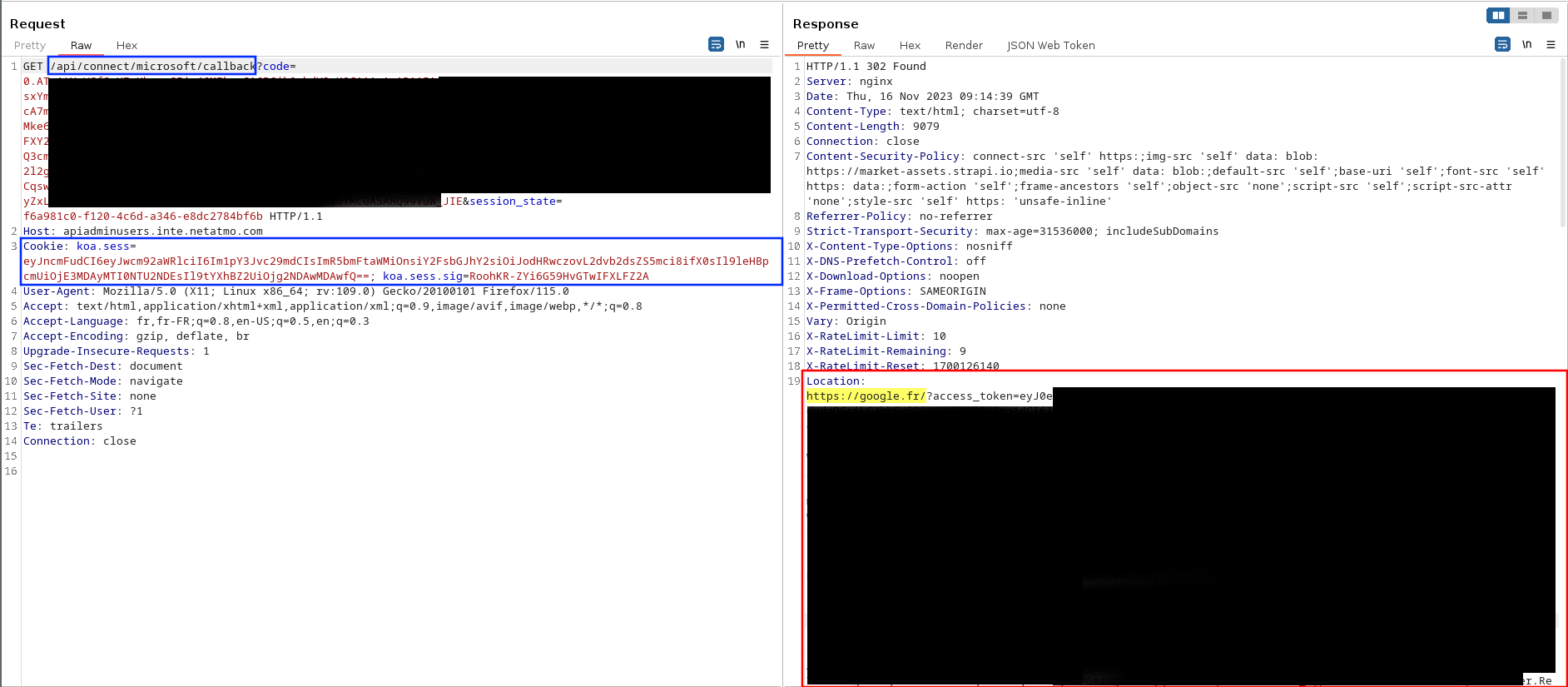The width and height of the screenshot is (1568, 687).
Task: Click the Host header line in request
Action: [x=142, y=231]
